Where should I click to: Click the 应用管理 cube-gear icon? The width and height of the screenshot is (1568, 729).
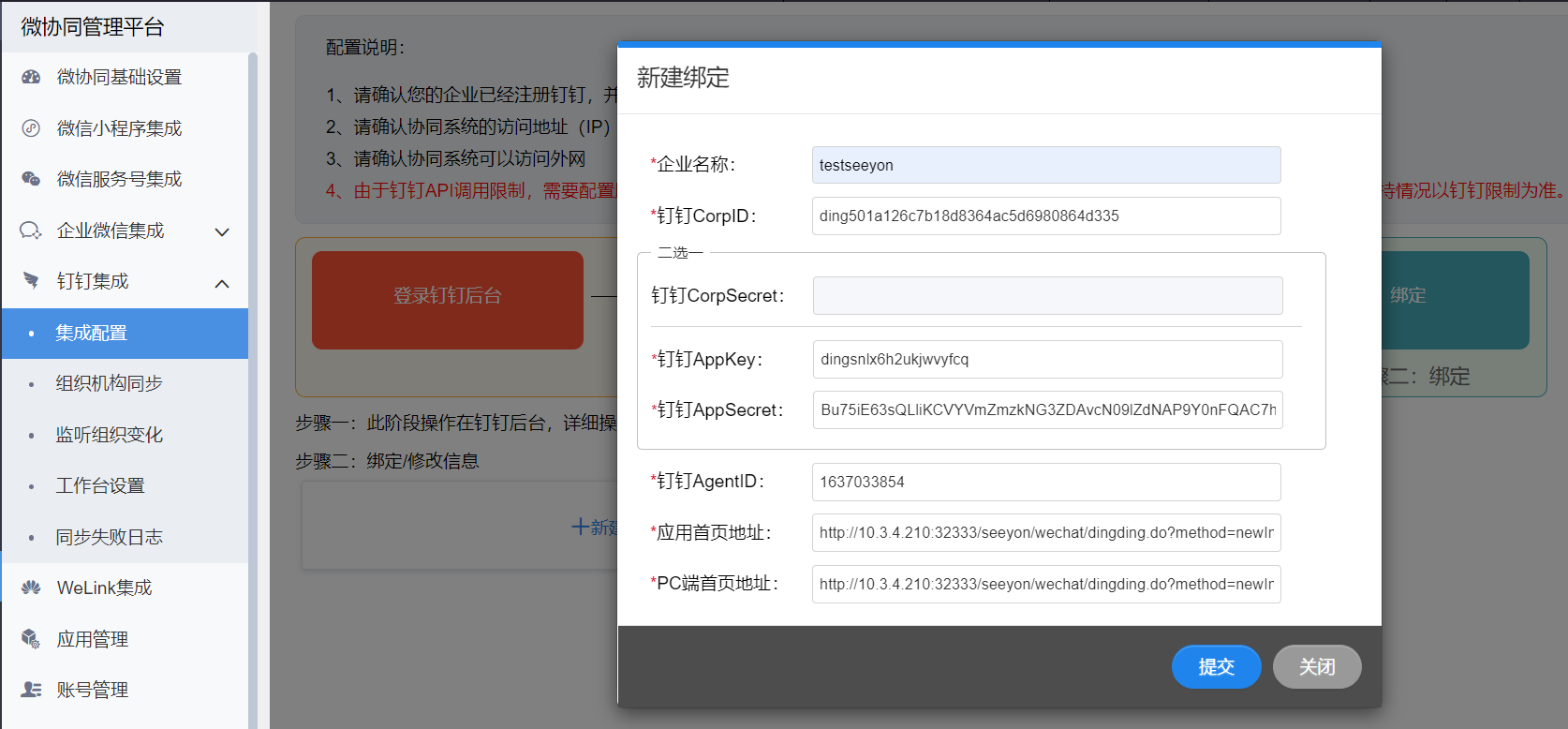tap(31, 639)
